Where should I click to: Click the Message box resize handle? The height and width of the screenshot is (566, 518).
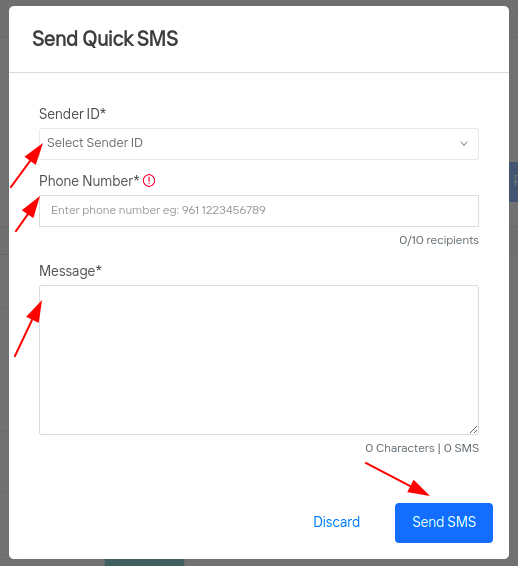(473, 429)
